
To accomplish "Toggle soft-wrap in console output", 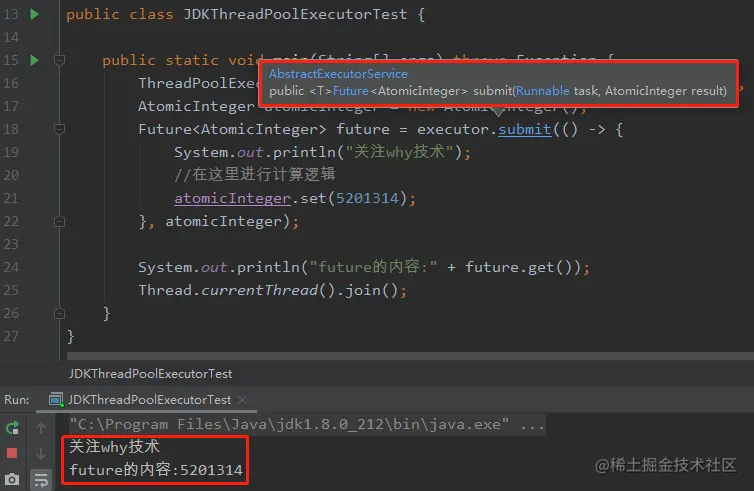I will (41, 479).
